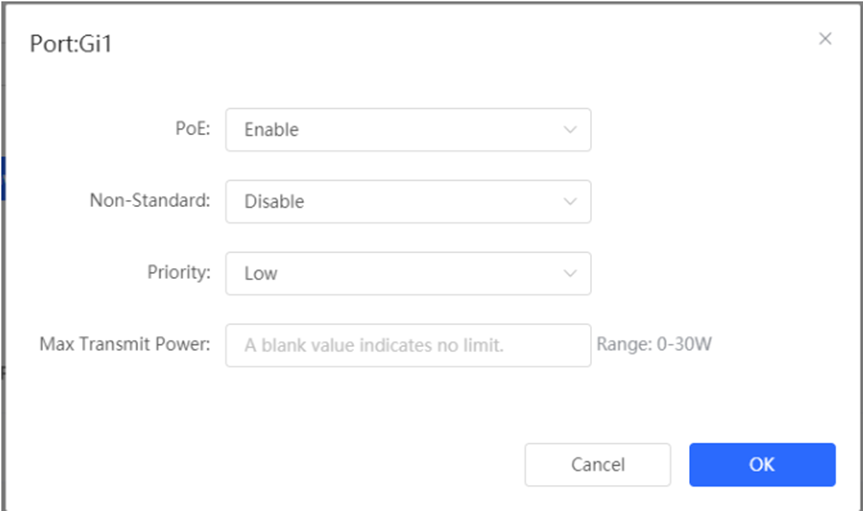
Task: Click the 'PoE:' field label
Action: click(x=193, y=128)
